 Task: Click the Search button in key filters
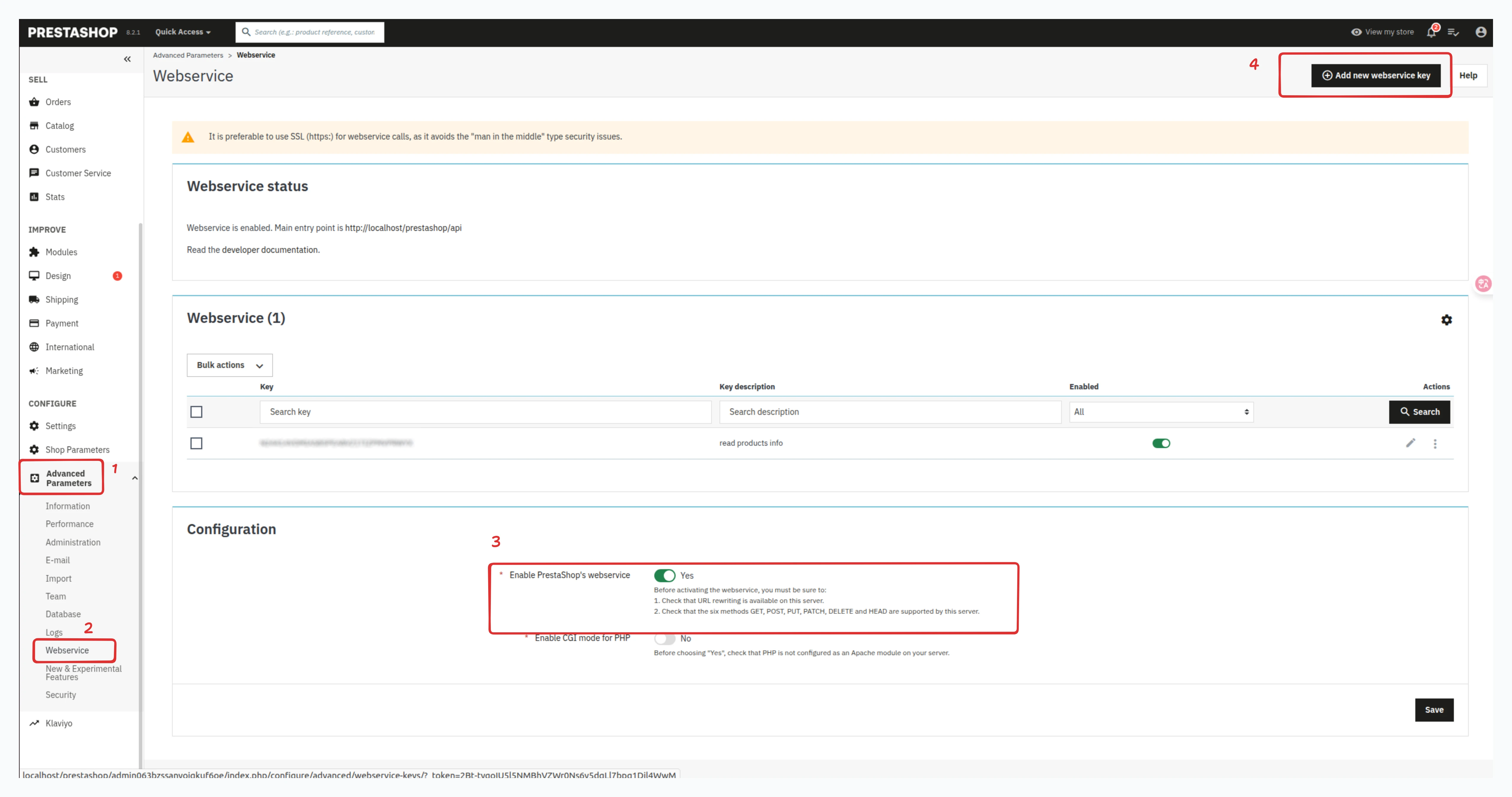(1419, 412)
